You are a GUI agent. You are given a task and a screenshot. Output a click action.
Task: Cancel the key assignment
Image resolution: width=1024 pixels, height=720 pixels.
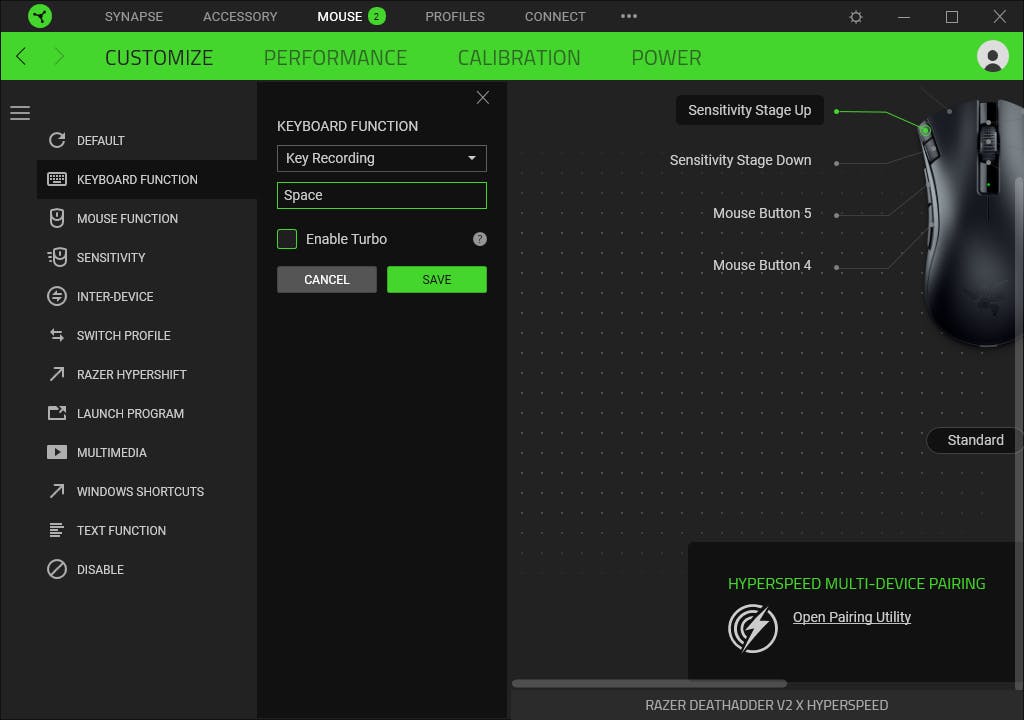click(327, 280)
